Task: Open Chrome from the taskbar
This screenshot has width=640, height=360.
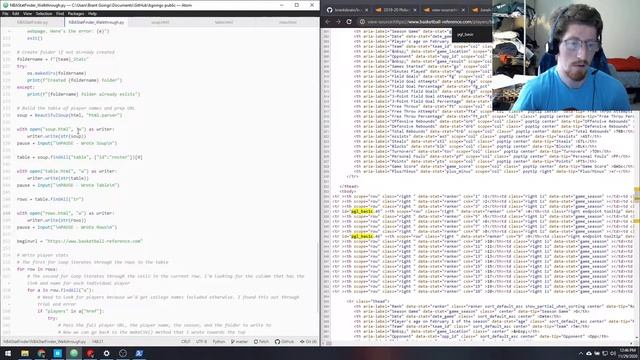Action: (41, 353)
